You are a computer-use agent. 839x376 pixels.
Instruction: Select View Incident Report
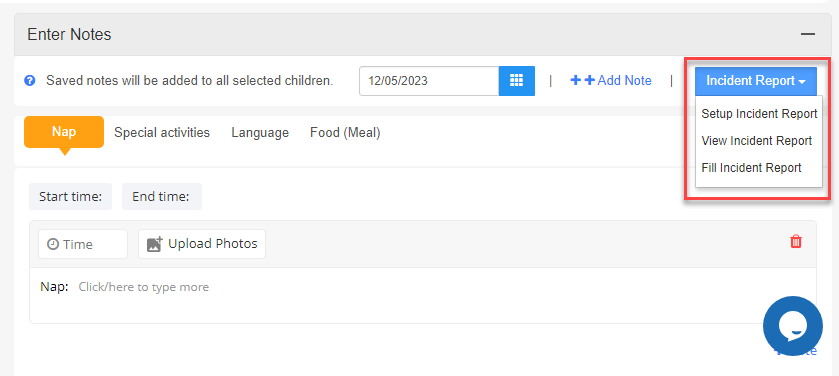759,141
